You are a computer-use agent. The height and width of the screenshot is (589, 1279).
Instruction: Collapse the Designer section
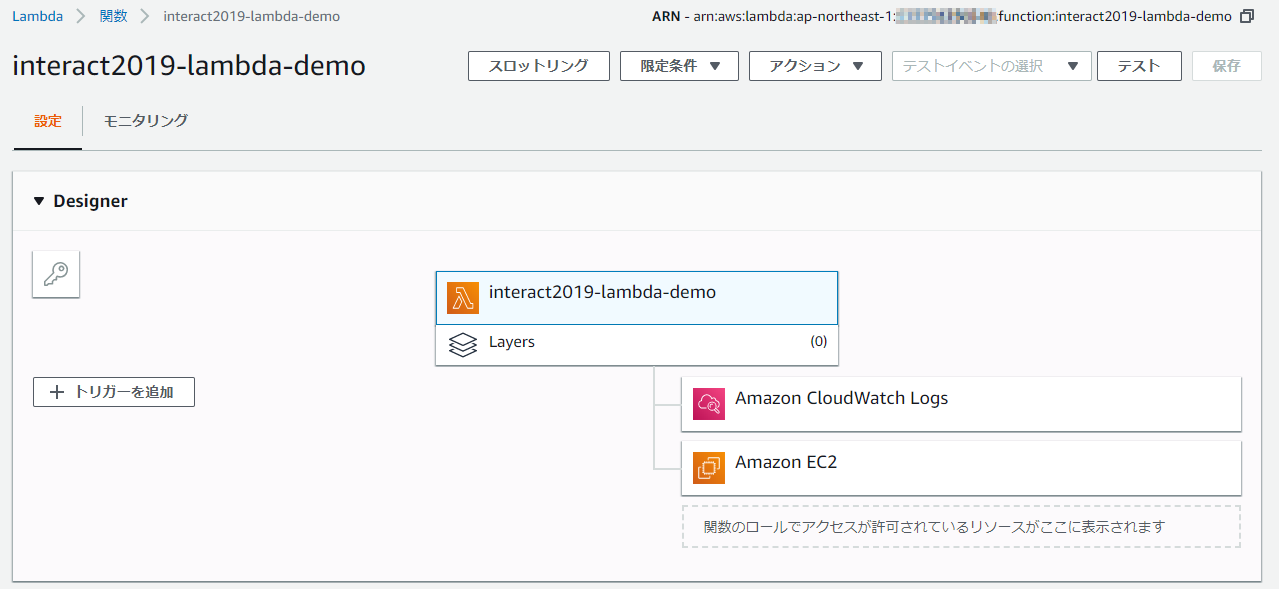tap(39, 201)
